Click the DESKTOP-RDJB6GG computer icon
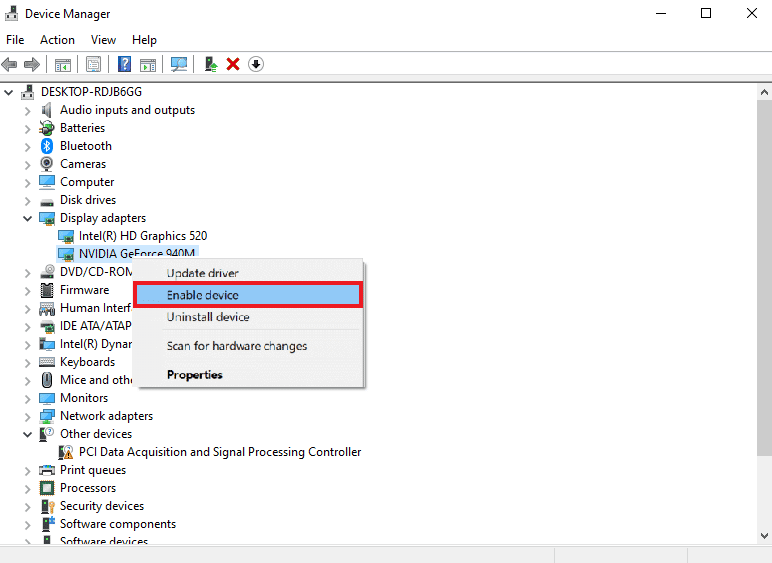 pos(28,92)
